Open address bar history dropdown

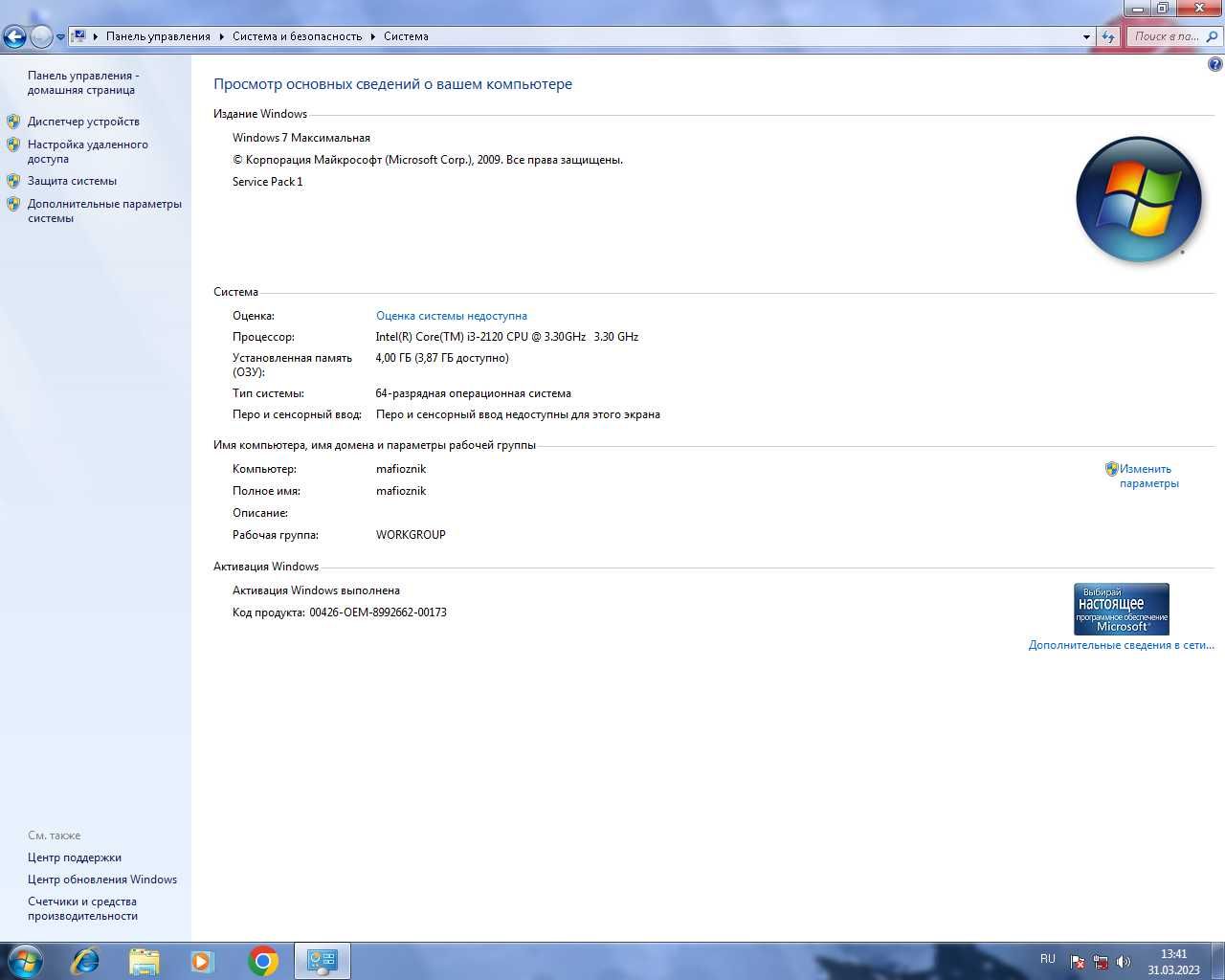(1086, 36)
